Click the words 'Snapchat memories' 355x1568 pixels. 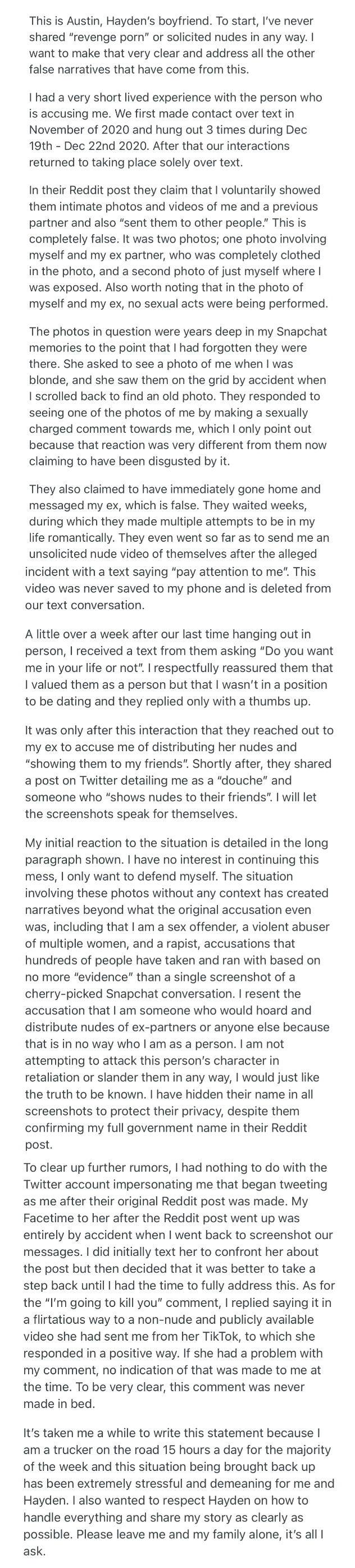(176, 340)
